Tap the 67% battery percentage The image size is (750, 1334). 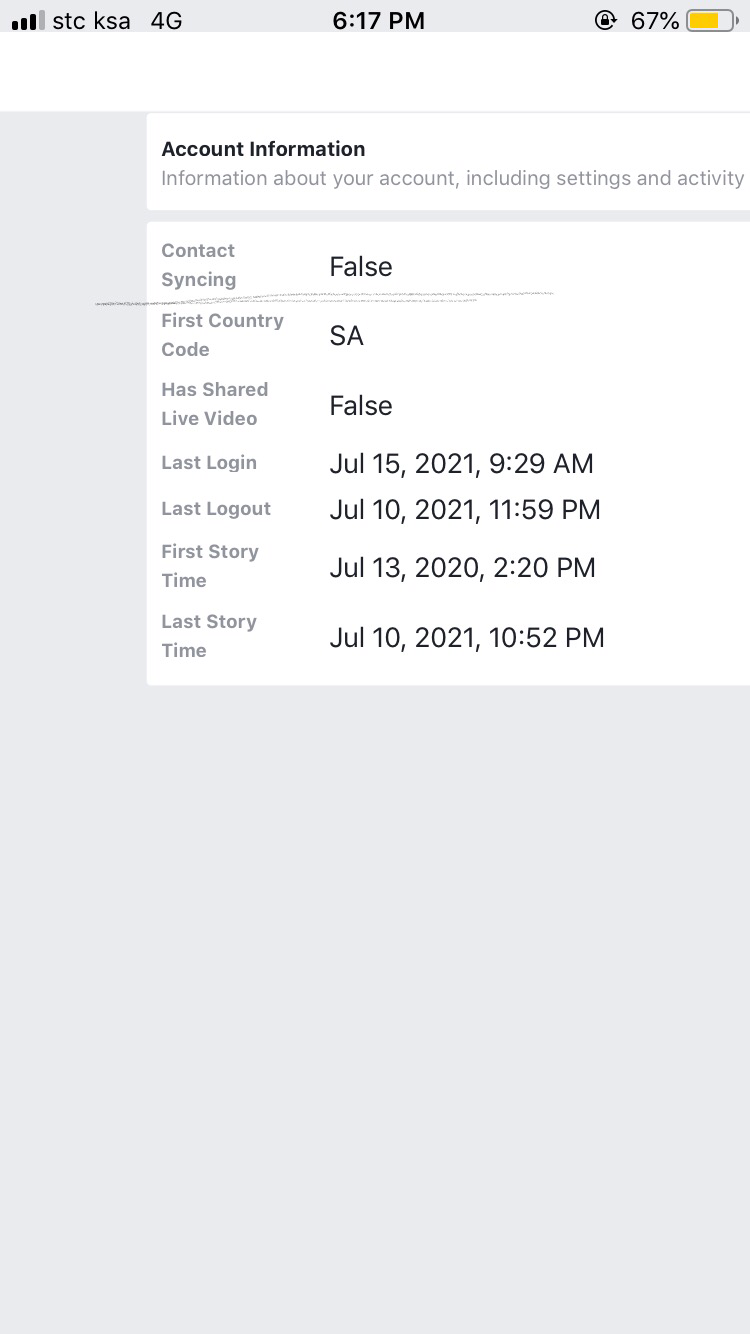(655, 20)
